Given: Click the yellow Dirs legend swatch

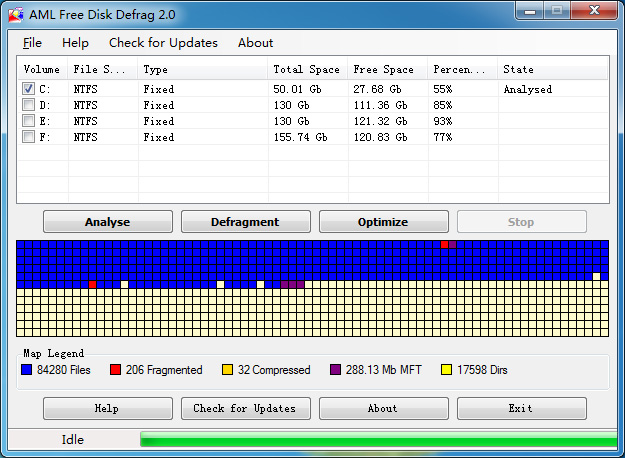Looking at the screenshot, I should click(x=446, y=370).
